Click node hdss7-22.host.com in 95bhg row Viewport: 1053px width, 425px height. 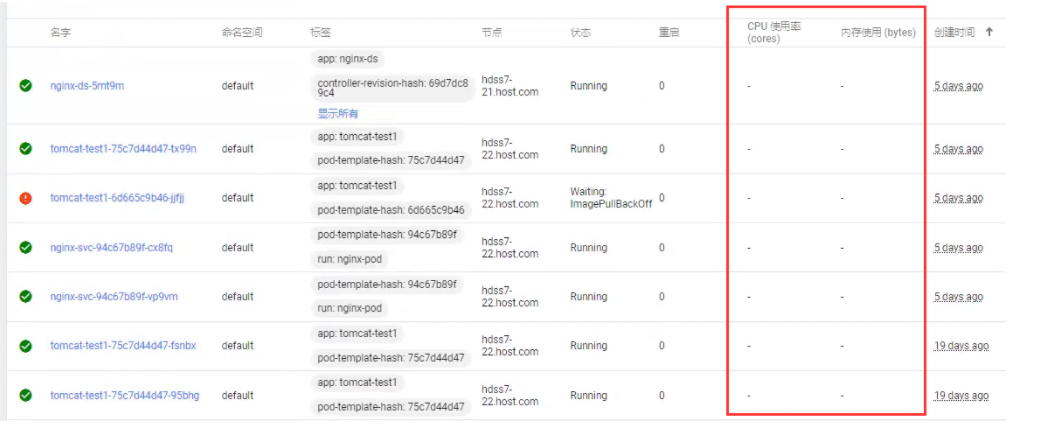coord(510,395)
